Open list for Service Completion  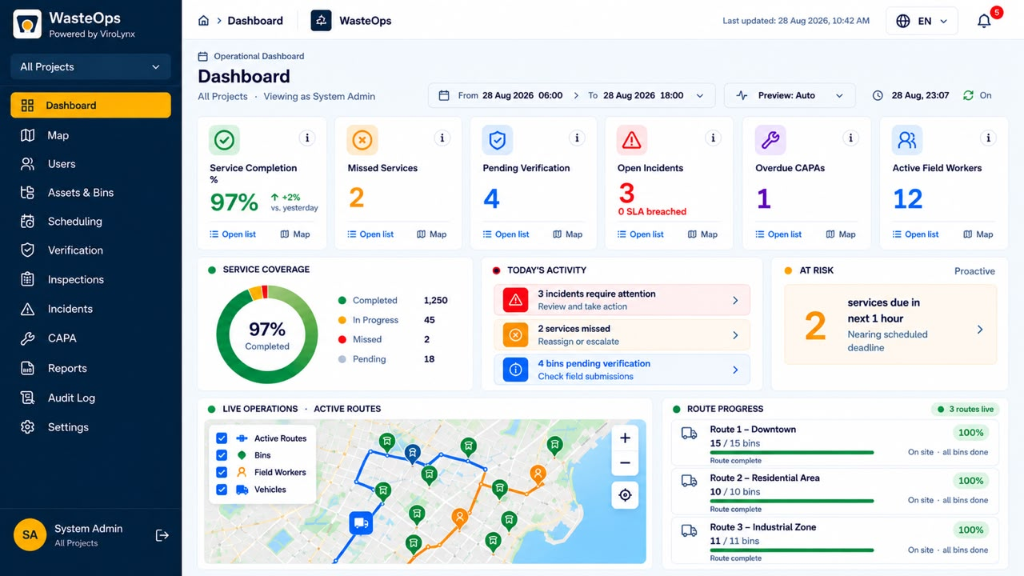[232, 234]
